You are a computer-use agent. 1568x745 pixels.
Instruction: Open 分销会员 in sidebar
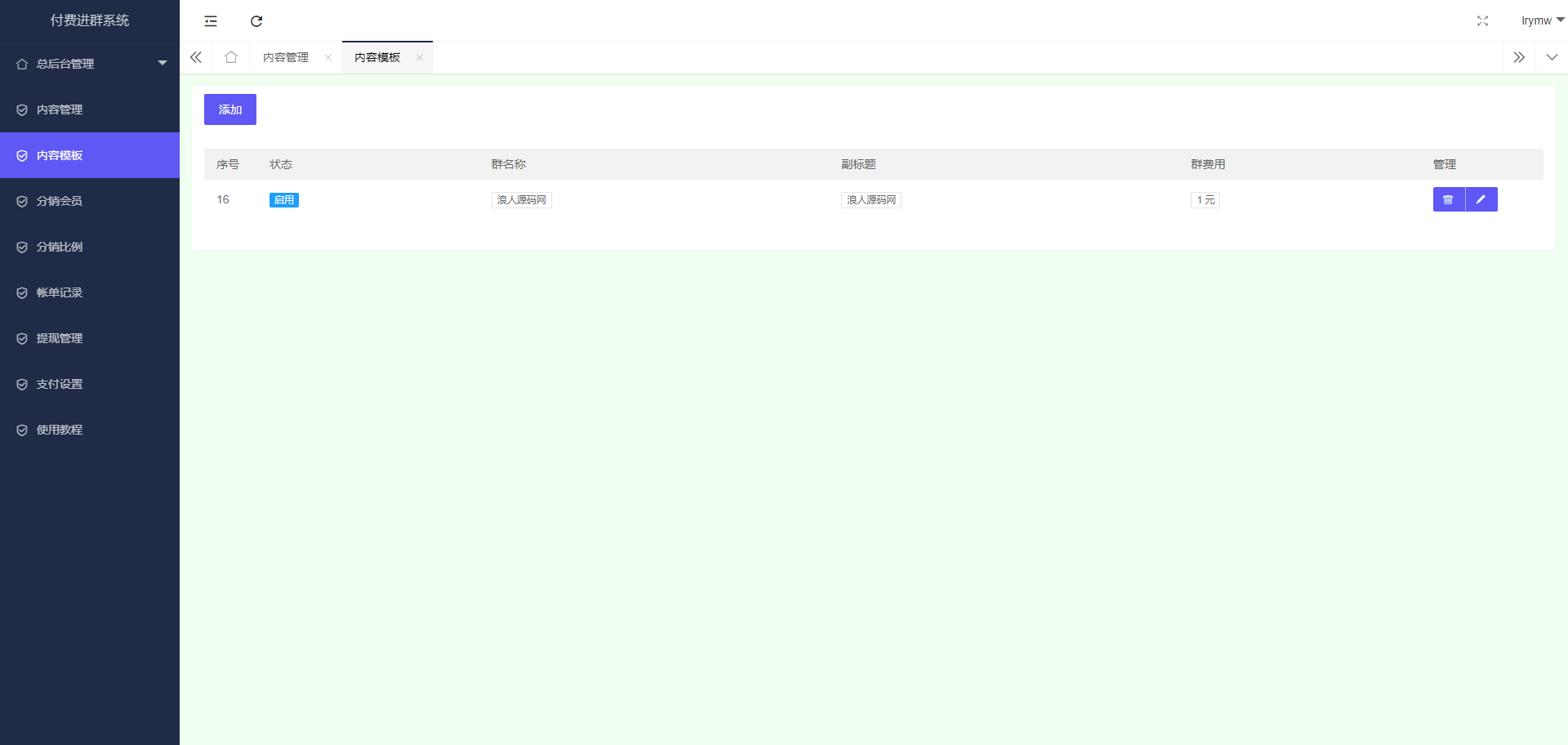(60, 201)
